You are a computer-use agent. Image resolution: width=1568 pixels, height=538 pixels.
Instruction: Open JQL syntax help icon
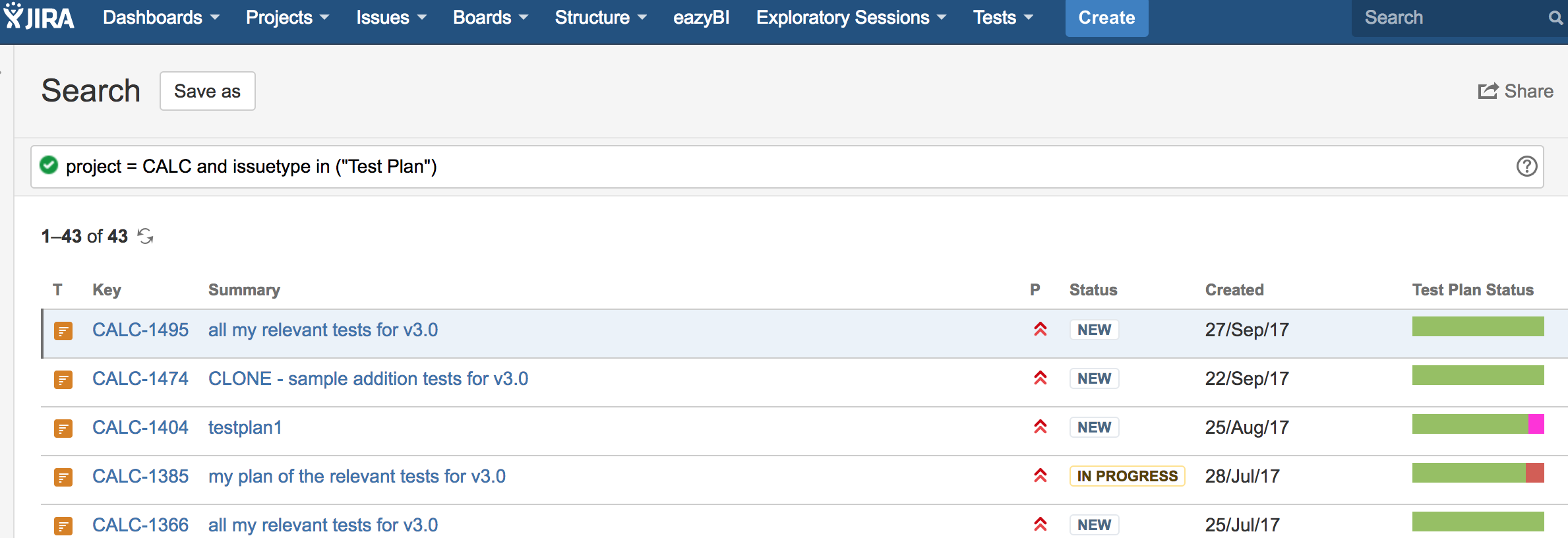pos(1526,166)
